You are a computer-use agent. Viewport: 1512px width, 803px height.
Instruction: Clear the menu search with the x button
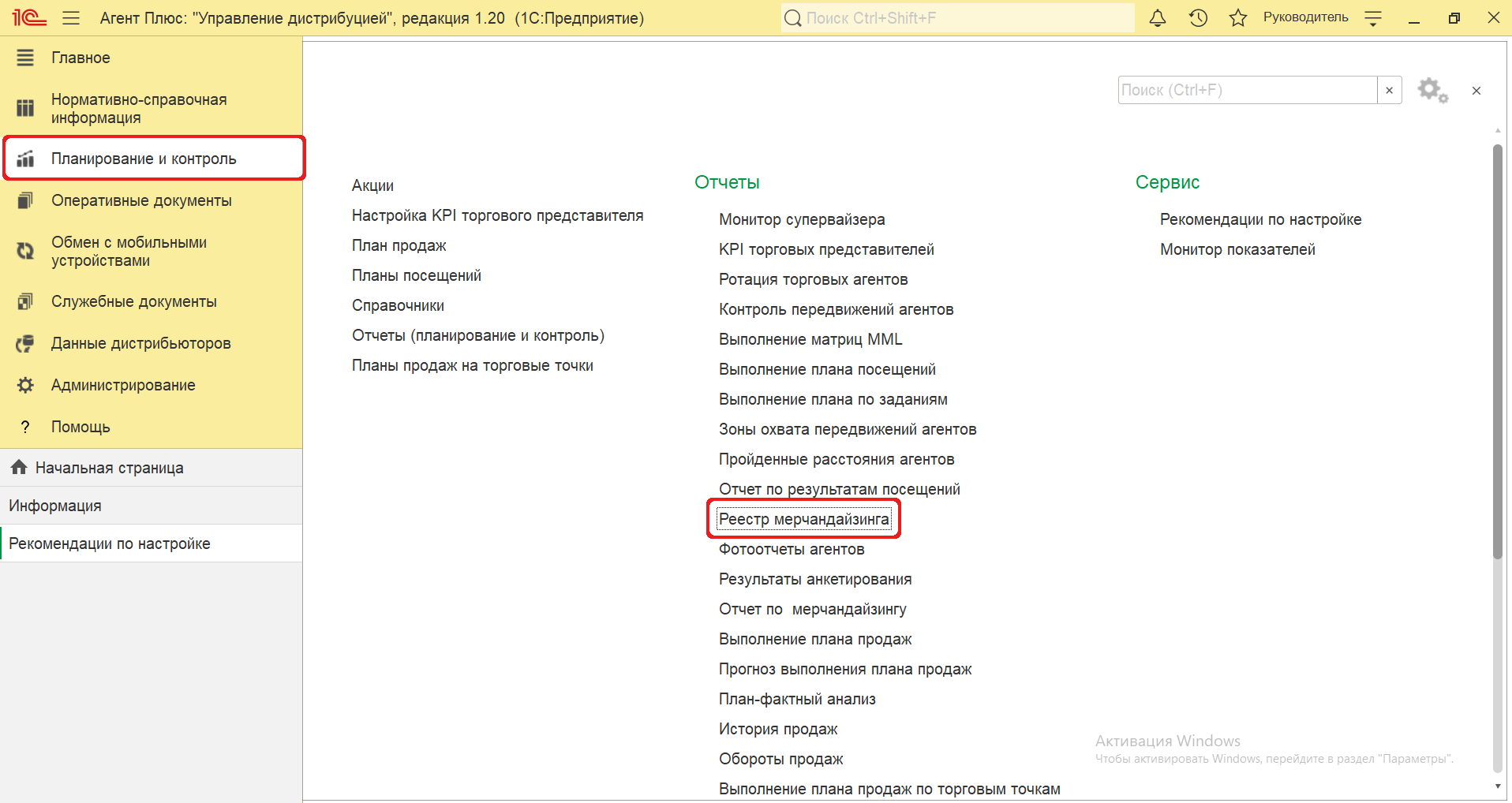click(1390, 90)
